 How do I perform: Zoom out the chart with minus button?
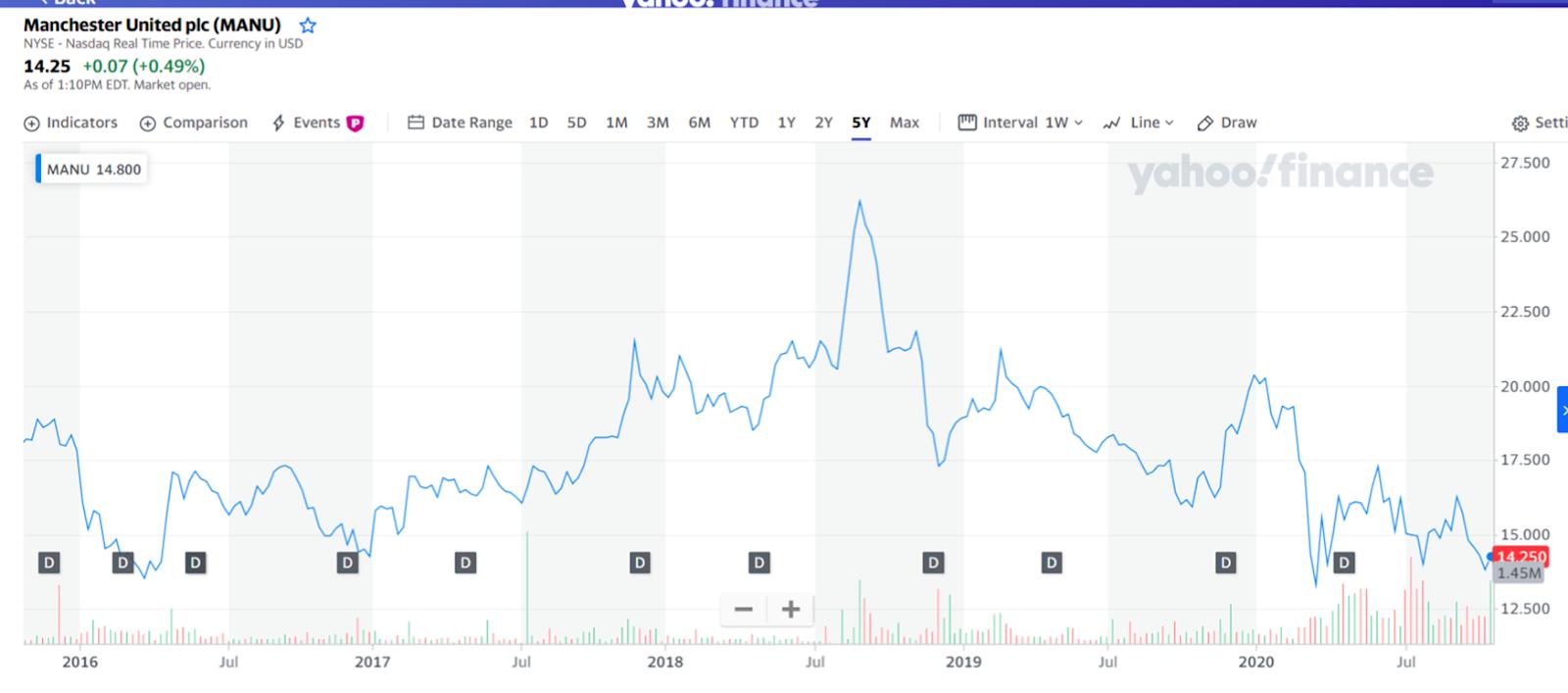(x=744, y=610)
